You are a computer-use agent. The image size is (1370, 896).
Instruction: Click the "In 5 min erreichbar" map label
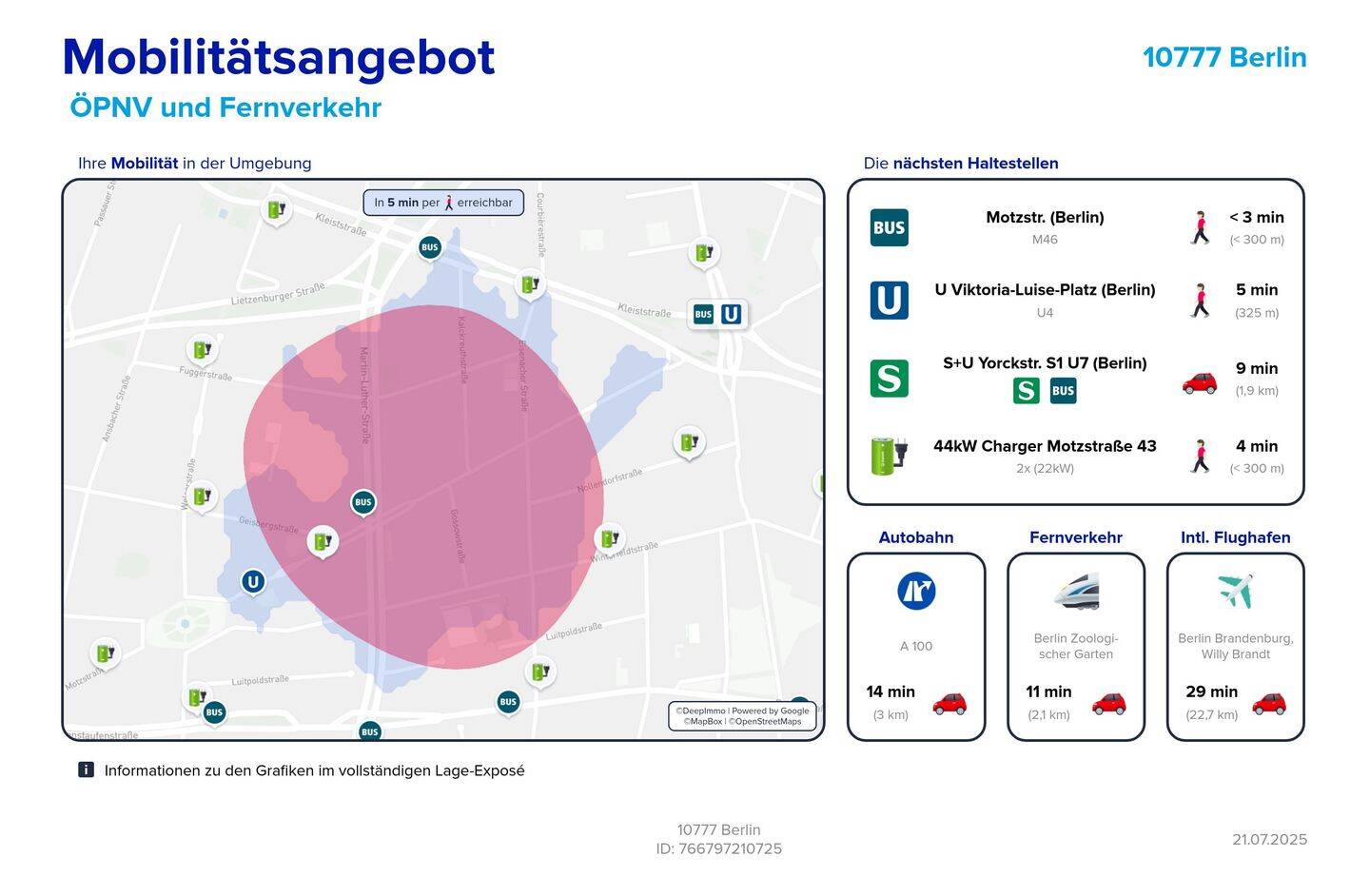(443, 203)
